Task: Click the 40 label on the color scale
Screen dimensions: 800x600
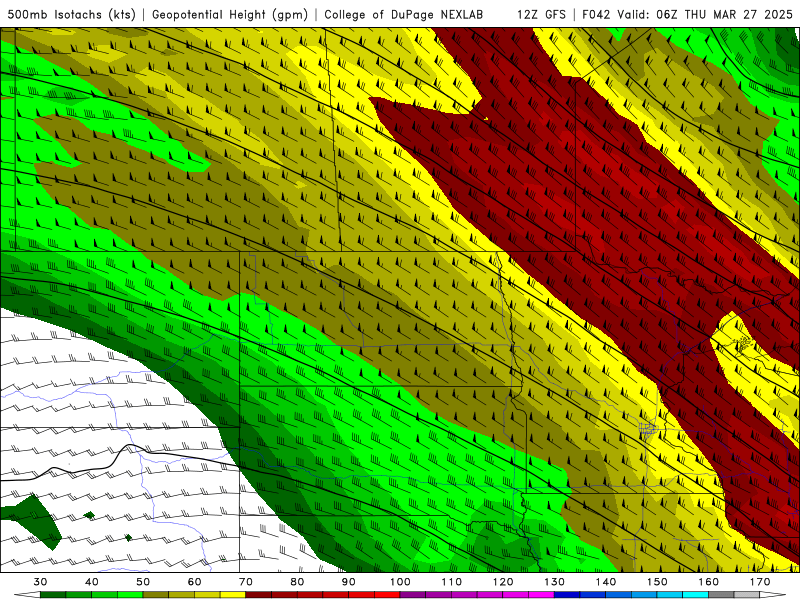Action: [x=91, y=582]
